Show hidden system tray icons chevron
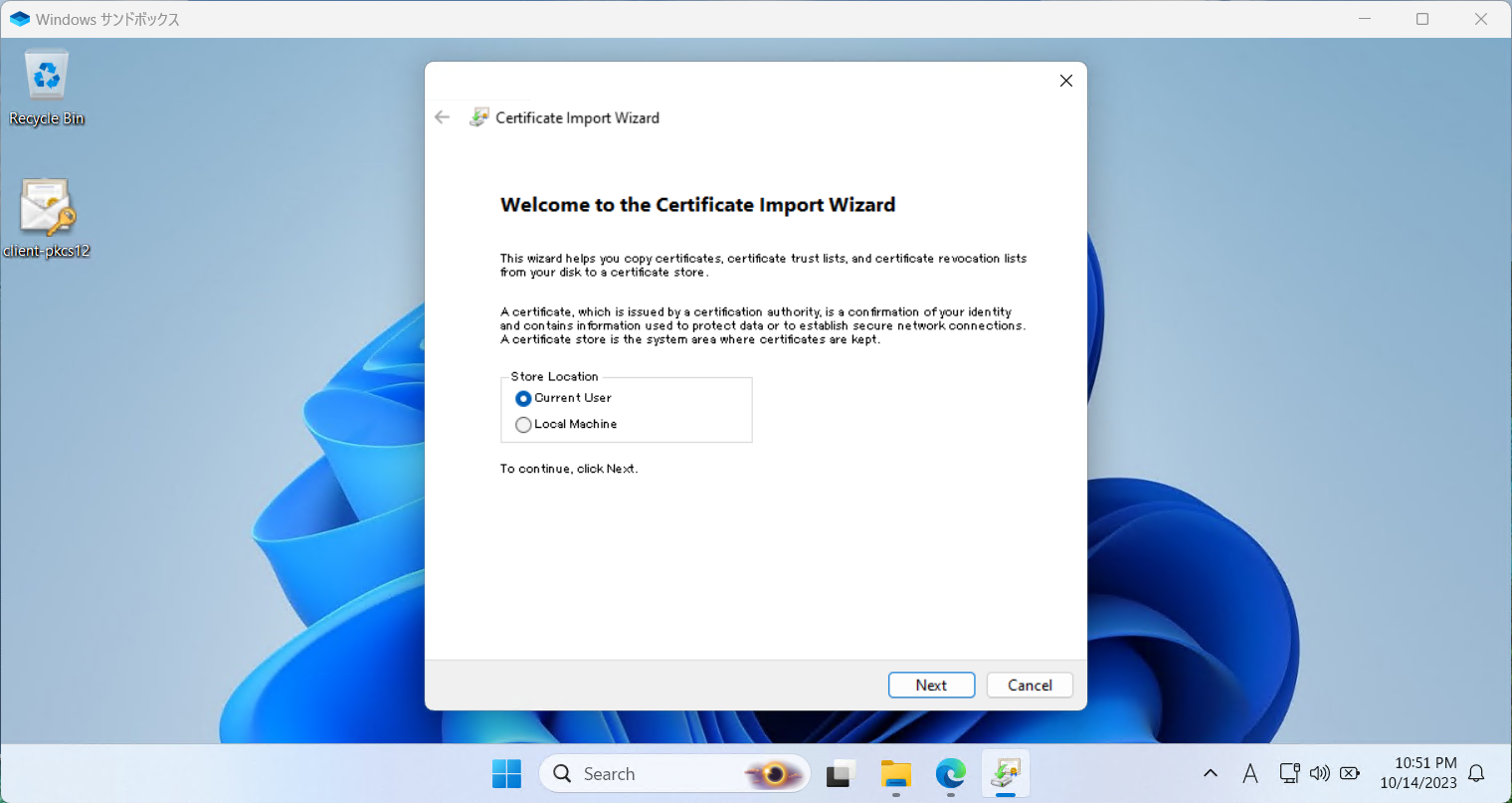 1211,774
